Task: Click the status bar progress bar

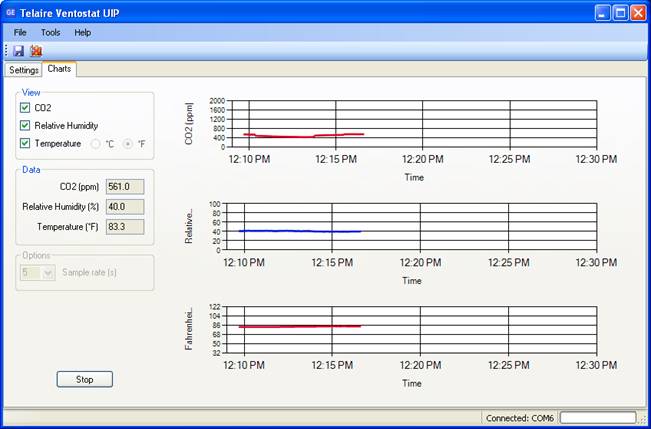Action: pos(597,417)
